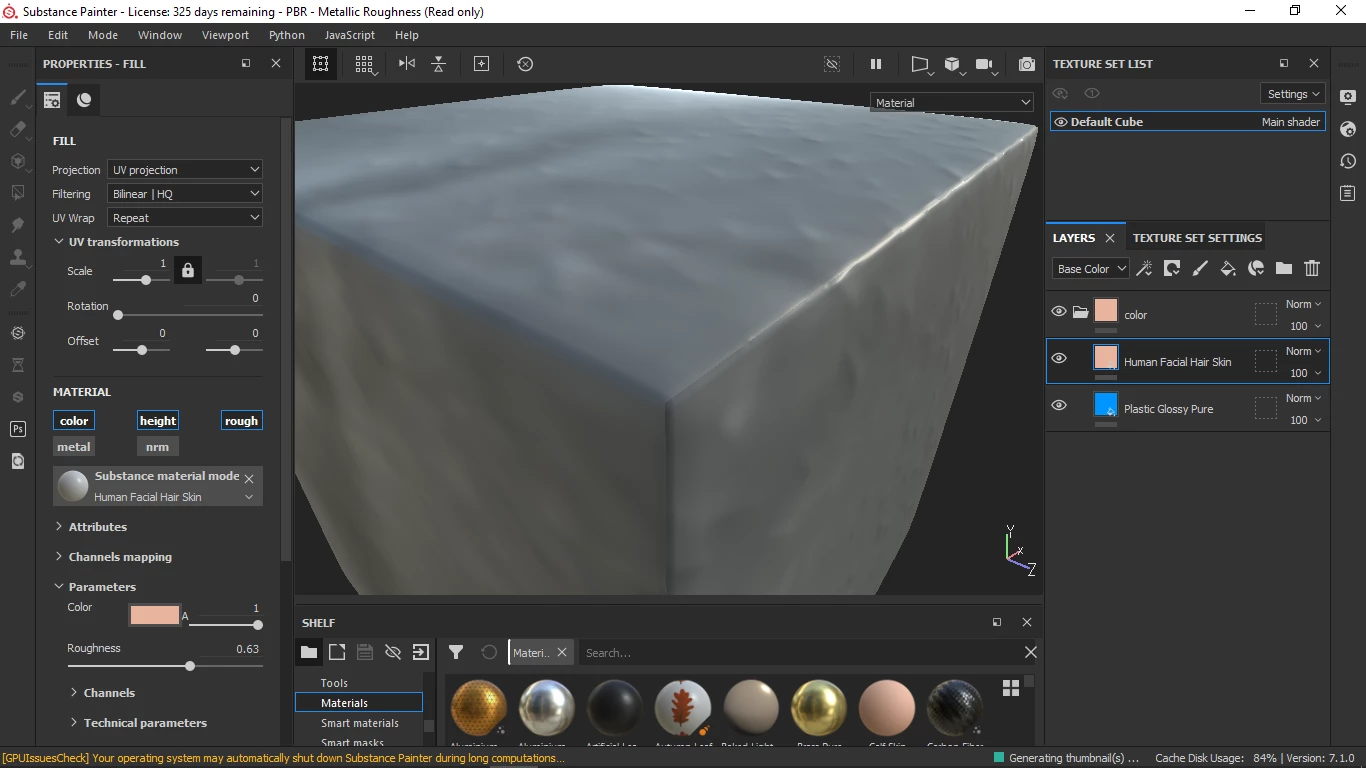
Task: Open the File menu
Action: [x=19, y=35]
